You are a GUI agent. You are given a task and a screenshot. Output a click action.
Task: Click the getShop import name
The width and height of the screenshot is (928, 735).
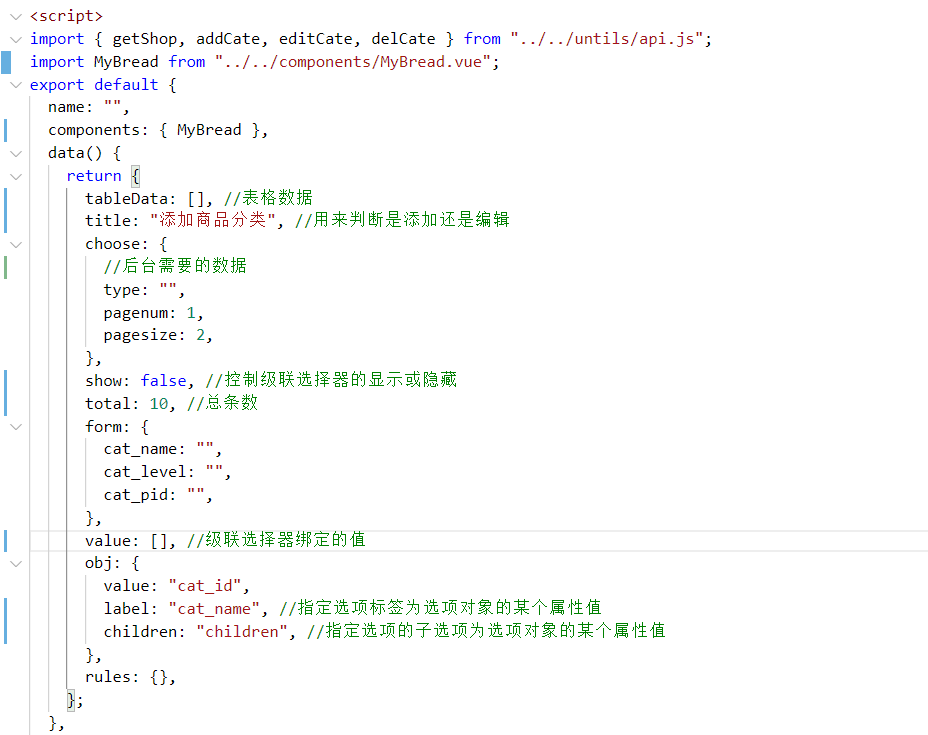[x=144, y=39]
